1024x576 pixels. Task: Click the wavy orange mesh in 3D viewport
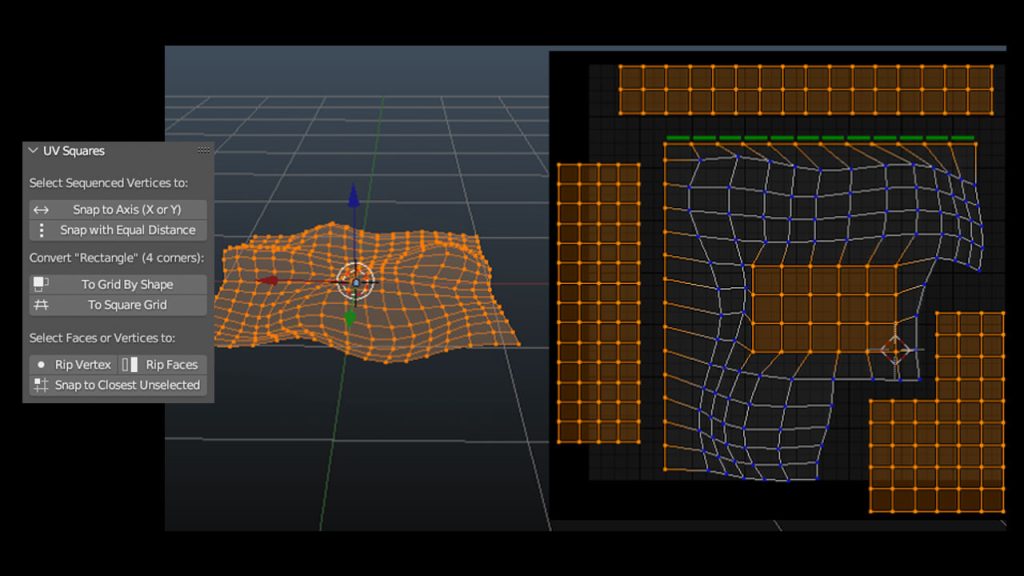pyautogui.click(x=430, y=300)
